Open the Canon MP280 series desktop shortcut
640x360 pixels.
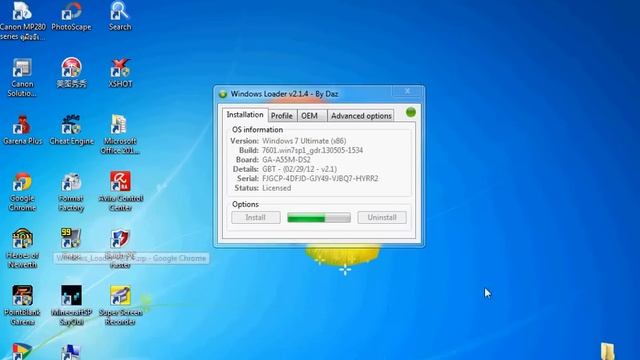coord(22,20)
